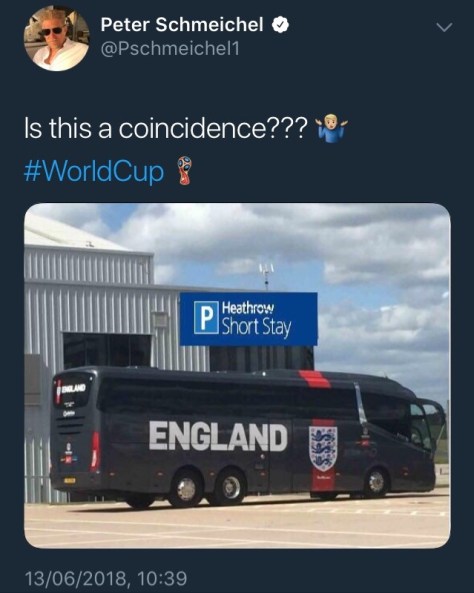
Task: Click the antenna above the Heathrow sign
Action: pos(267,276)
